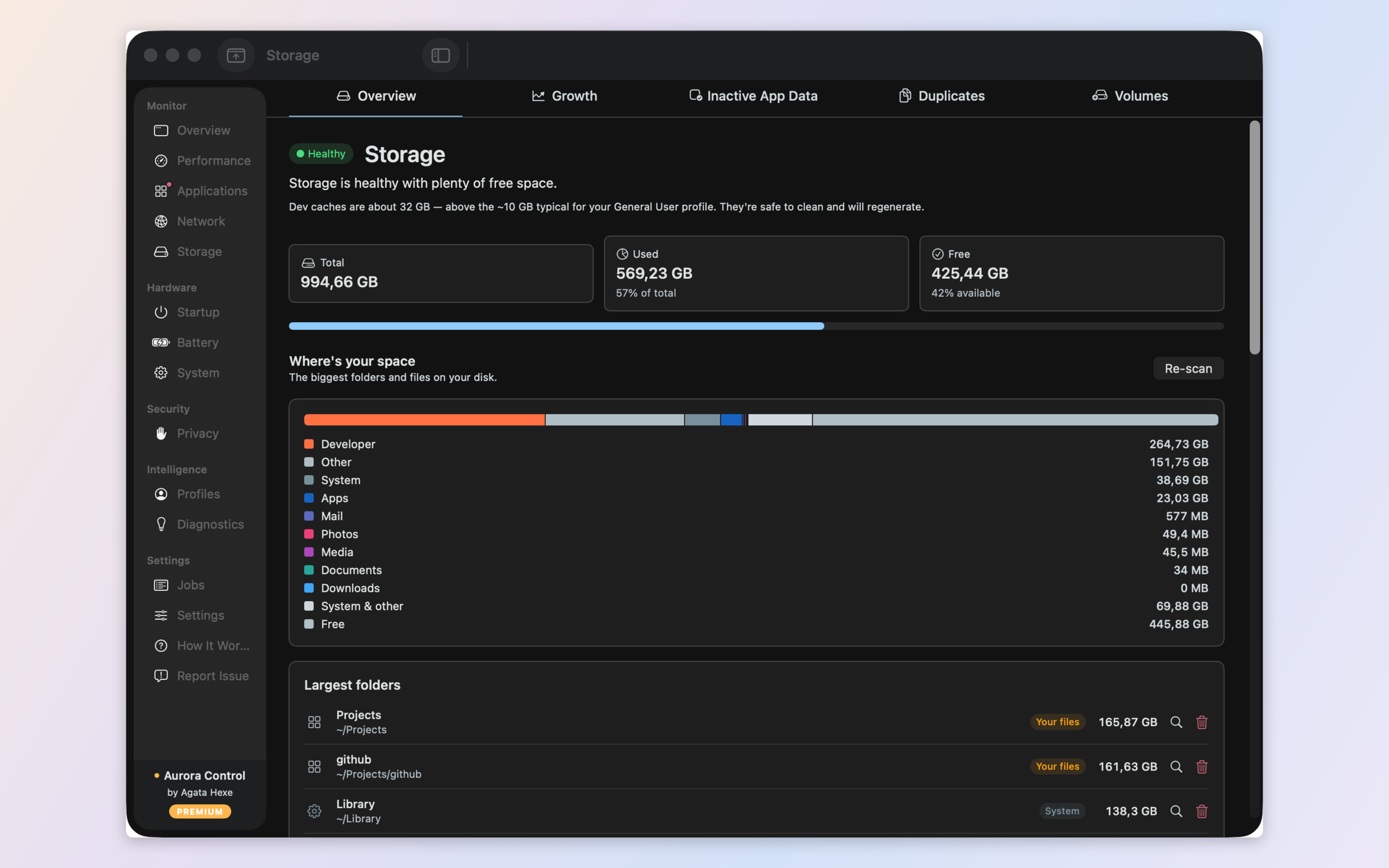1389x868 pixels.
Task: Go to Network in the sidebar
Action: [x=200, y=221]
